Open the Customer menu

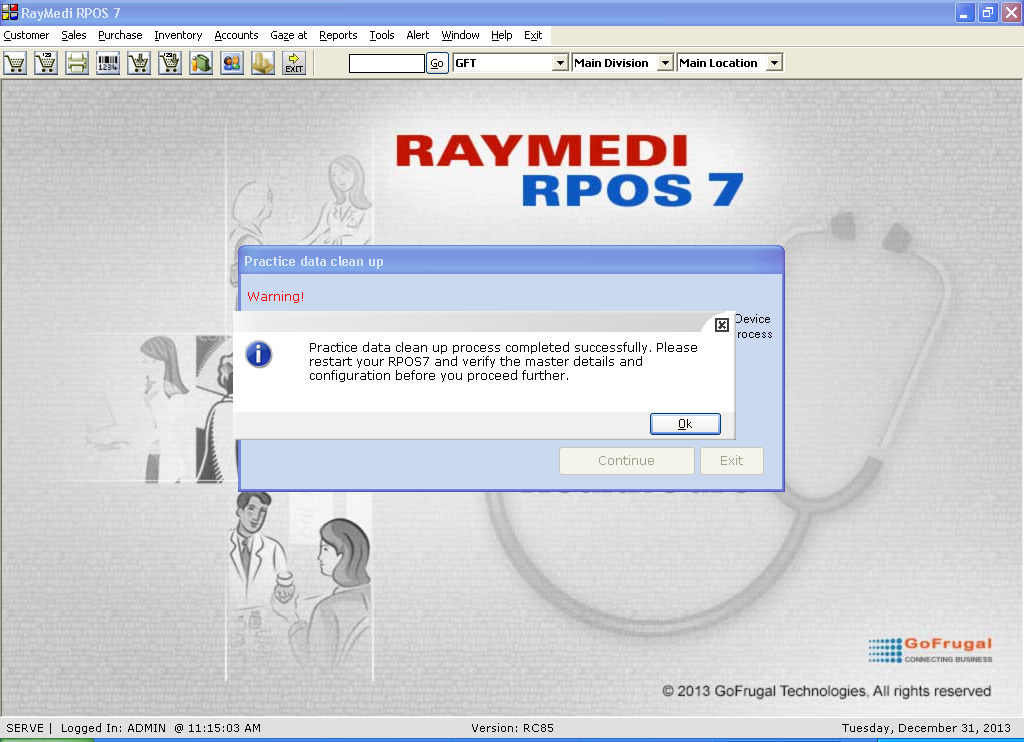26,35
